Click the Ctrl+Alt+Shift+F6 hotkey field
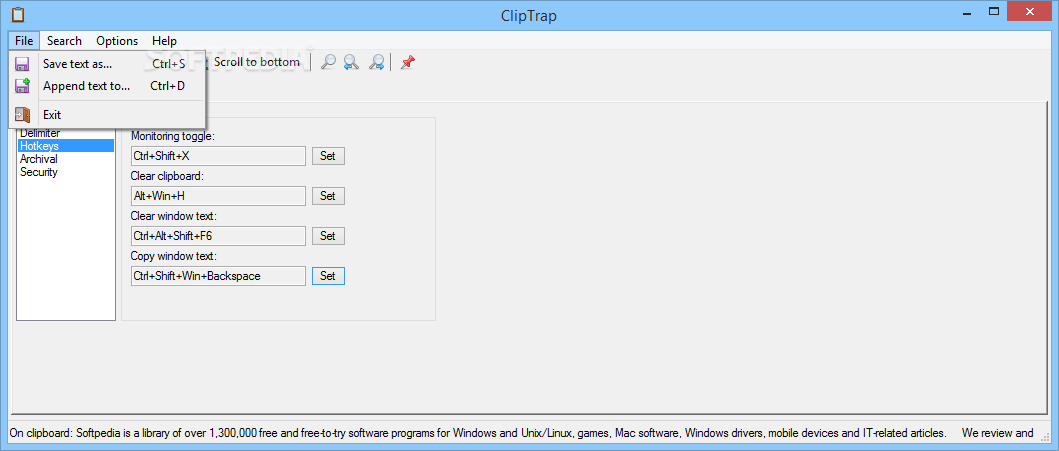1059x451 pixels. pos(218,236)
